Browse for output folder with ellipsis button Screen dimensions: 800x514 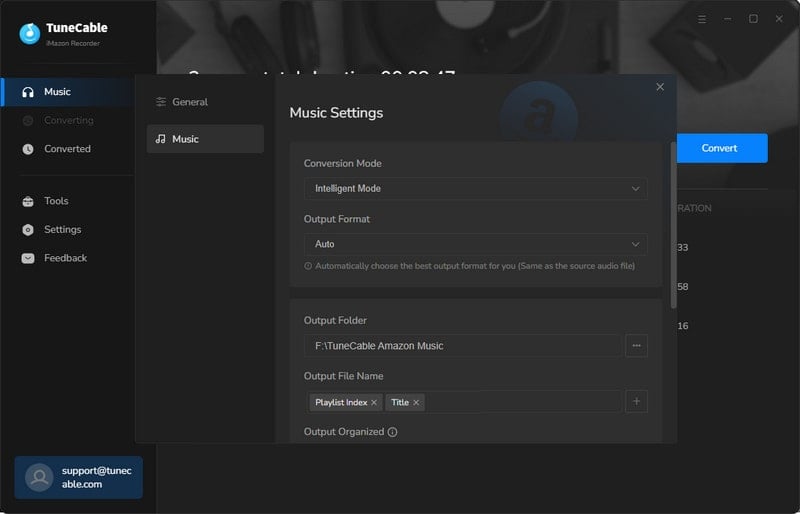click(636, 346)
